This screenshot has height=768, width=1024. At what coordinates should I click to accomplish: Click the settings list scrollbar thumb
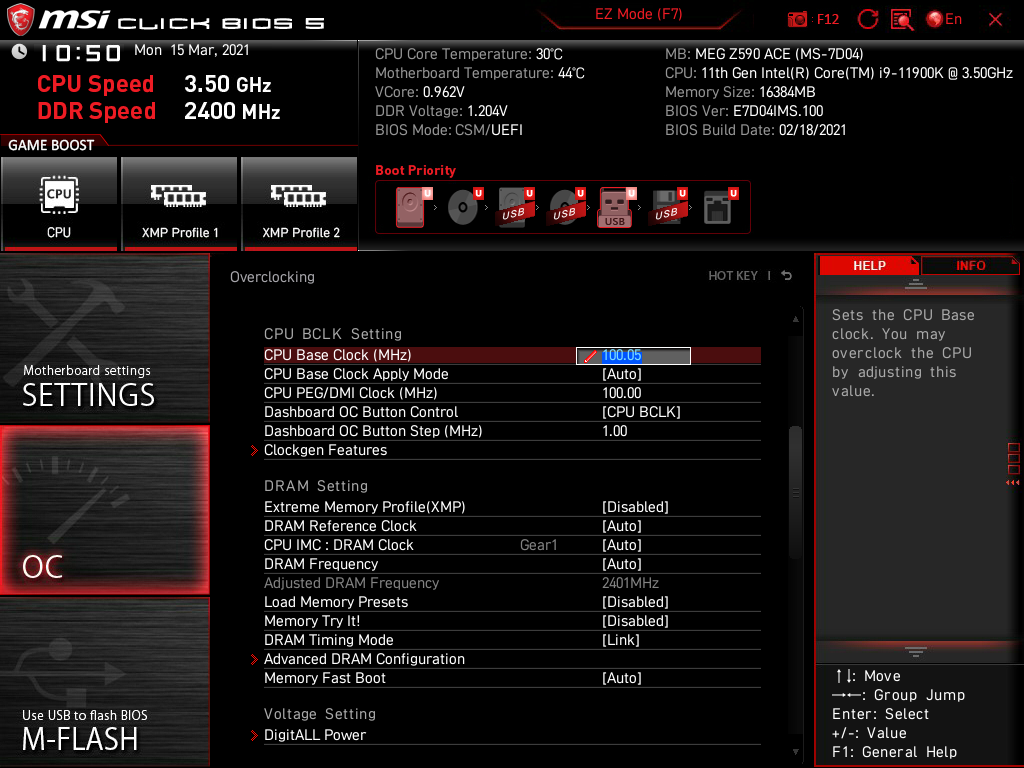point(795,493)
